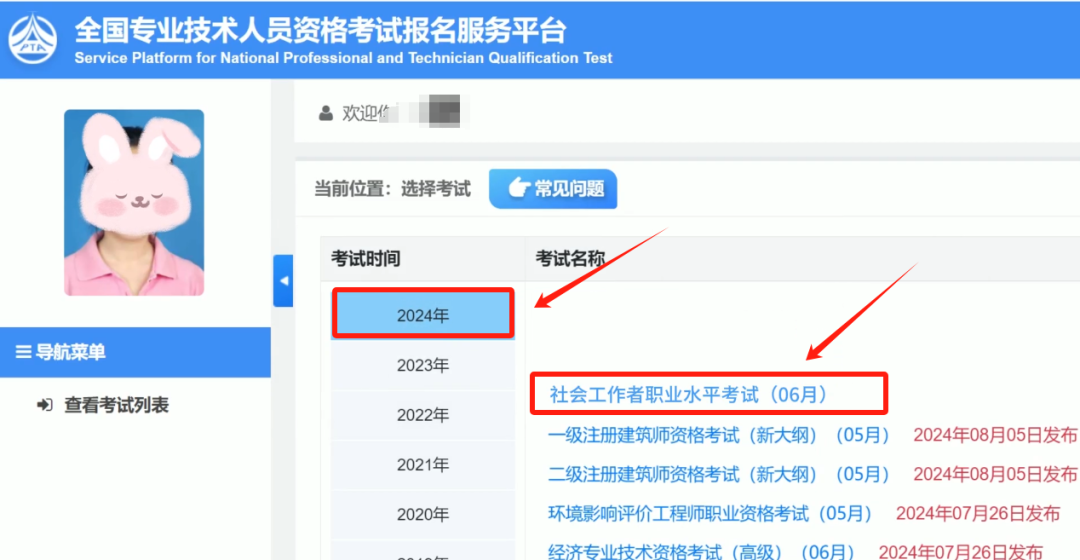
Task: Open 一级注册建筑师资格考试（新大纲）（05月）
Action: [718, 435]
